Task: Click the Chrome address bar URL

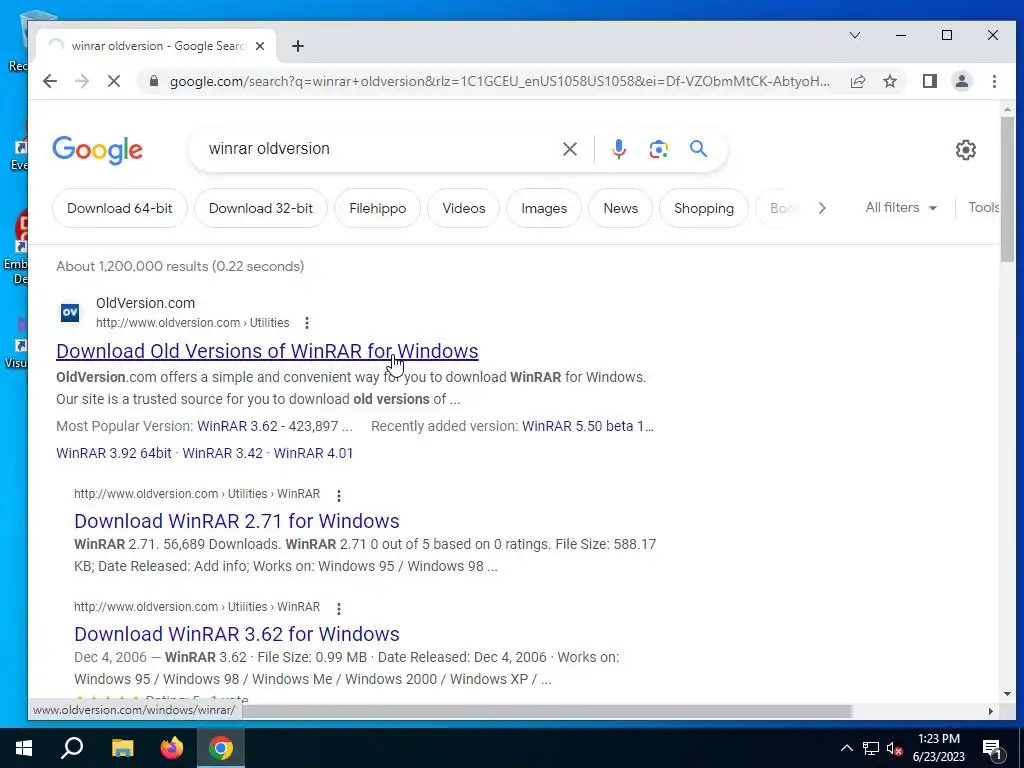Action: pos(500,81)
